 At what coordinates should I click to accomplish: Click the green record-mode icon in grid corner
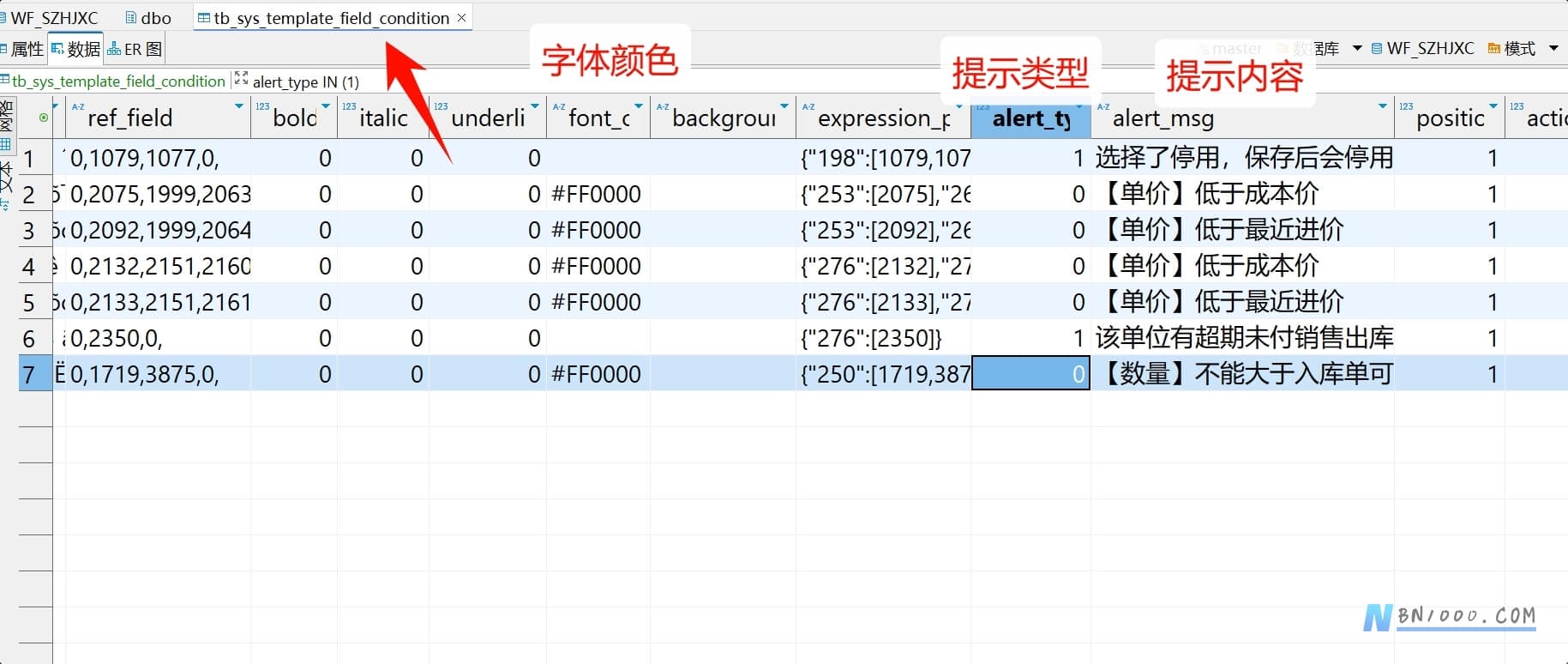tap(44, 118)
